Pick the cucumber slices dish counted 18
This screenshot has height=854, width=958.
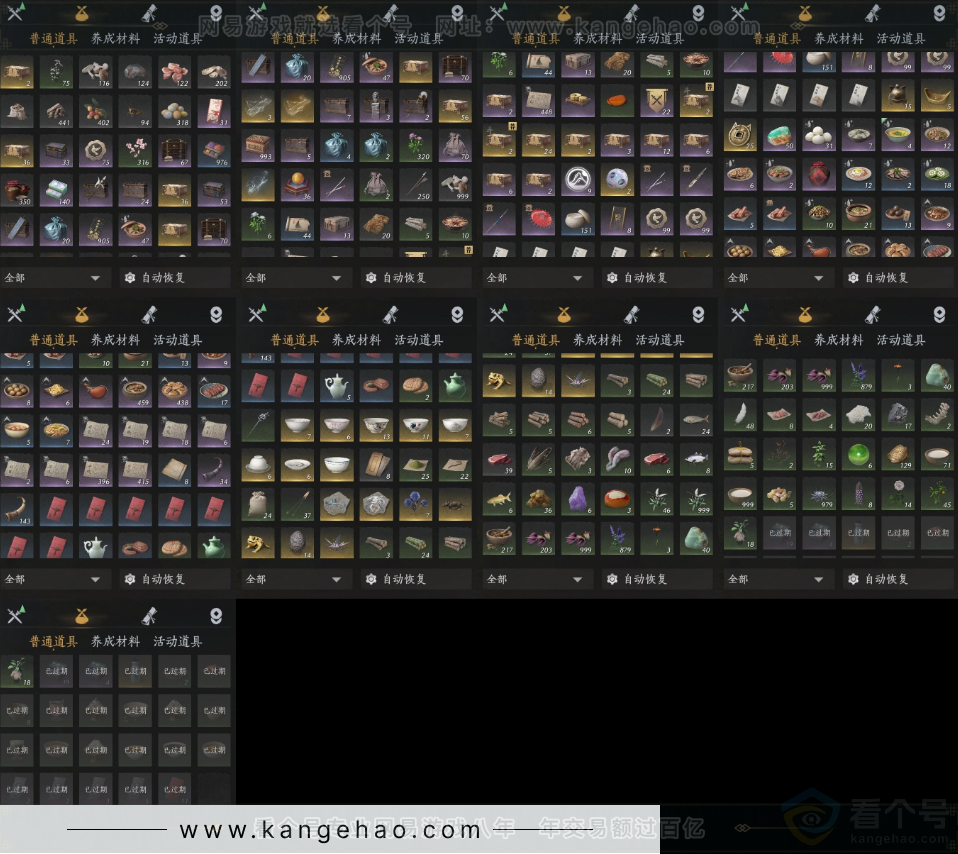pos(937,175)
